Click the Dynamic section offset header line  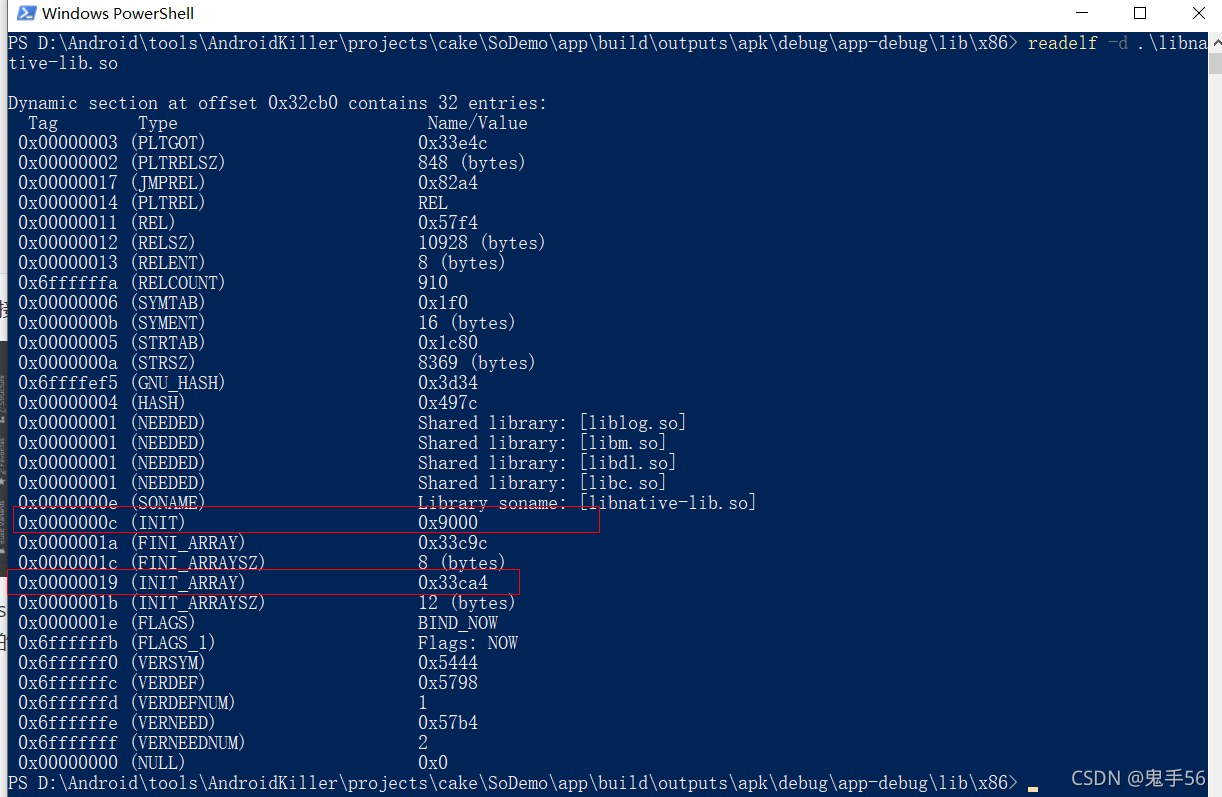pyautogui.click(x=277, y=103)
